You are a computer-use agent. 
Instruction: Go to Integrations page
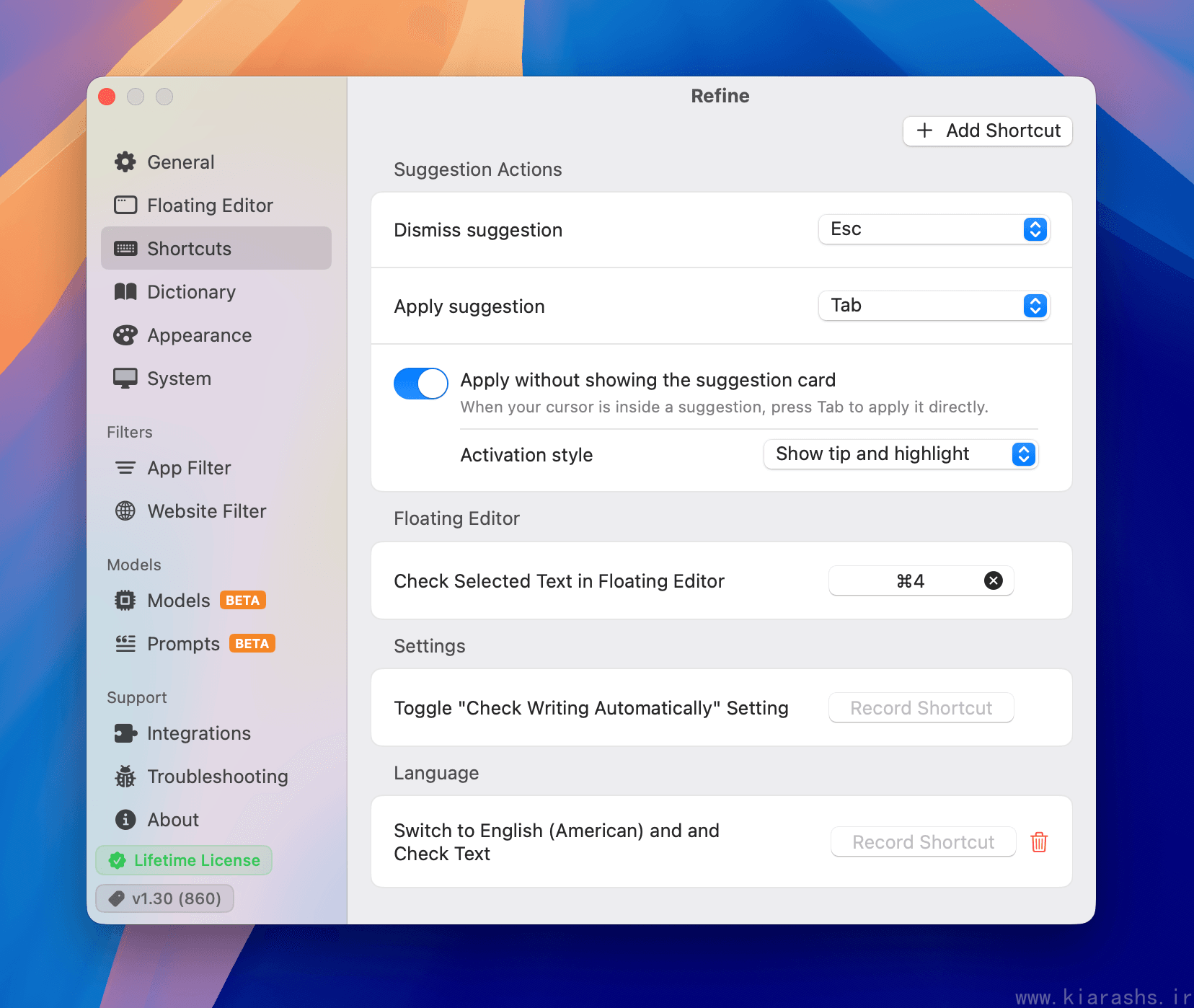216,733
